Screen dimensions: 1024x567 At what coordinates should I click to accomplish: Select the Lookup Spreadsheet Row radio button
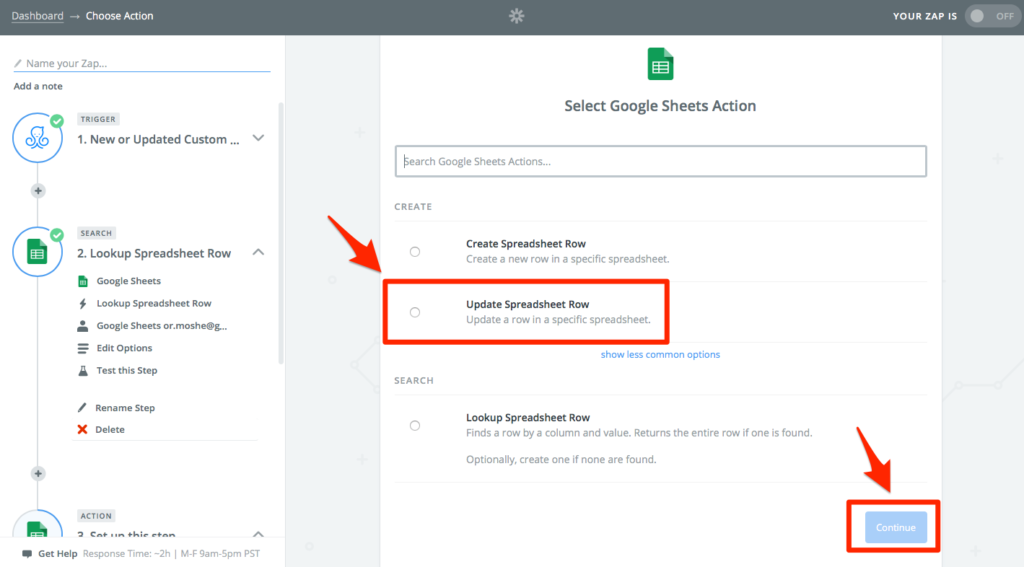pyautogui.click(x=415, y=426)
